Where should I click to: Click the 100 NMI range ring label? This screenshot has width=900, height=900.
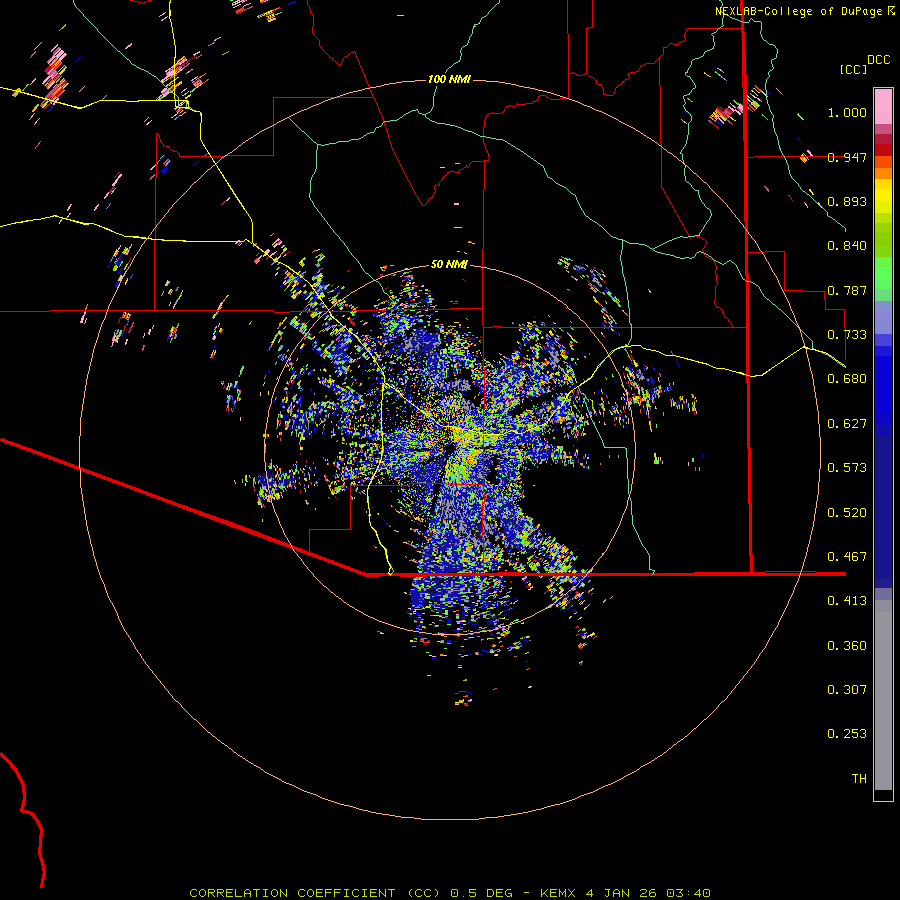(x=449, y=79)
